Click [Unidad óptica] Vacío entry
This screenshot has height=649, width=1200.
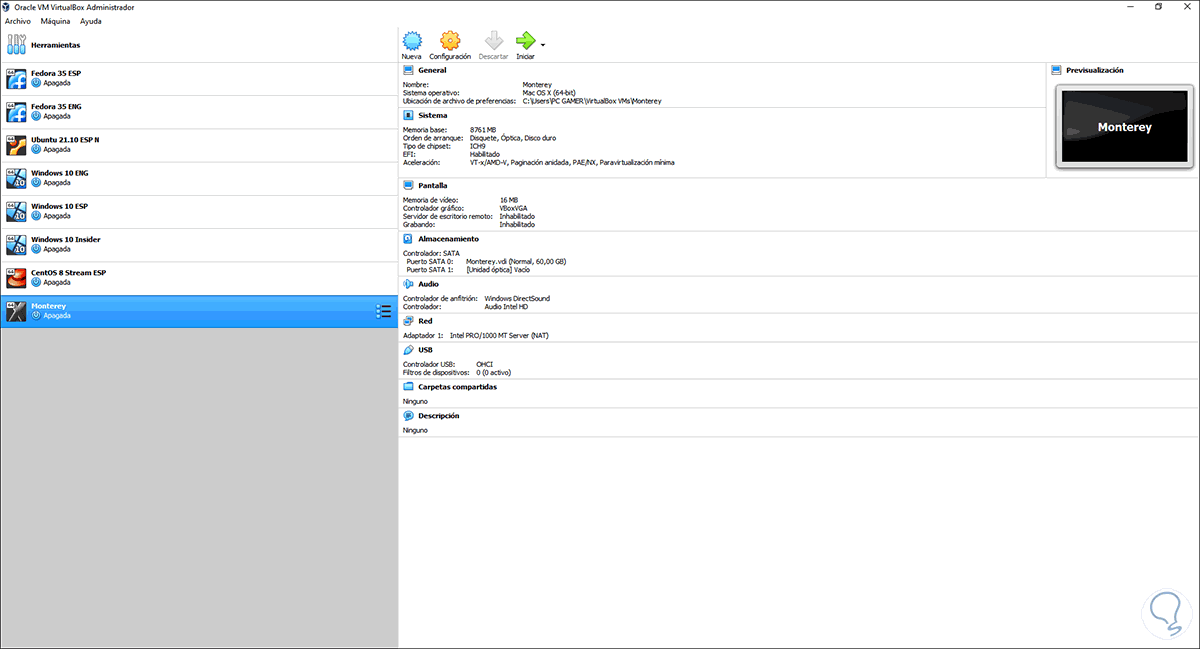point(498,269)
